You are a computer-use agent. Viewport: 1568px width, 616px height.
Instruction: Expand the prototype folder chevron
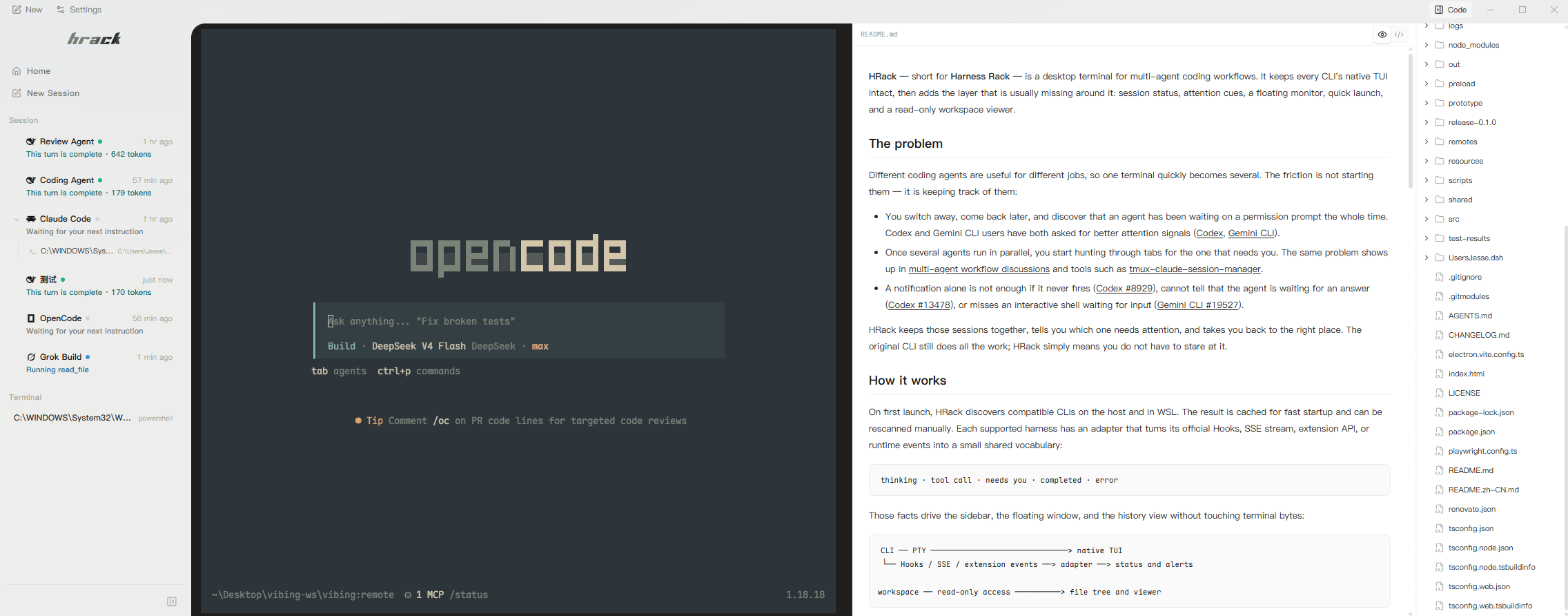pos(1427,103)
